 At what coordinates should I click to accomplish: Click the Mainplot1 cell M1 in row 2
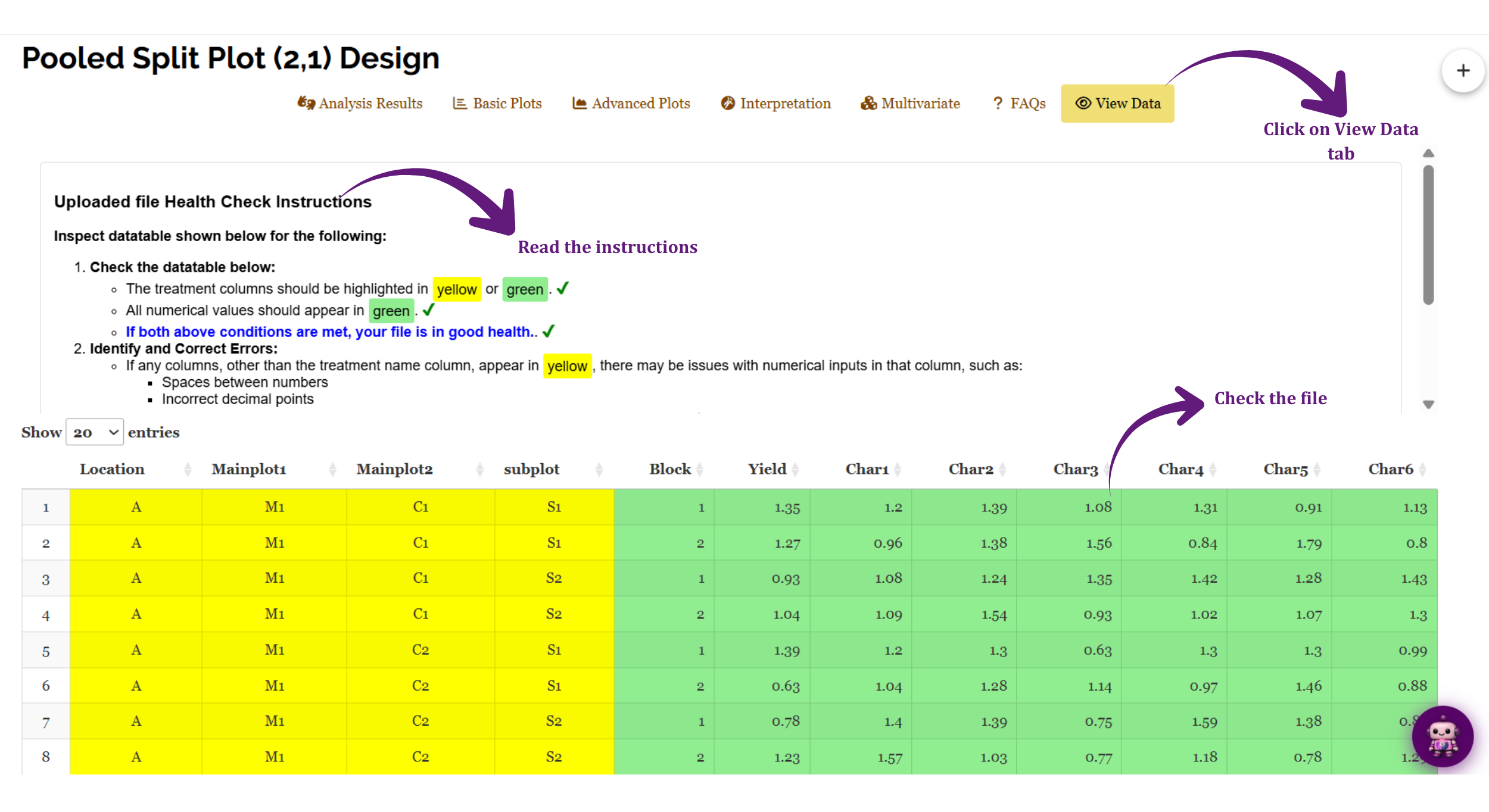coord(274,543)
